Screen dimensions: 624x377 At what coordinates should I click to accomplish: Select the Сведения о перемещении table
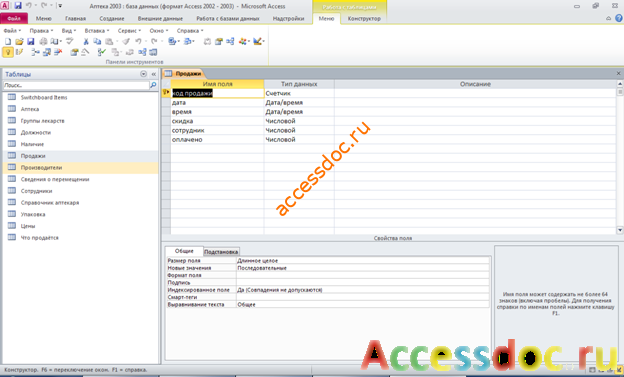[x=55, y=179]
